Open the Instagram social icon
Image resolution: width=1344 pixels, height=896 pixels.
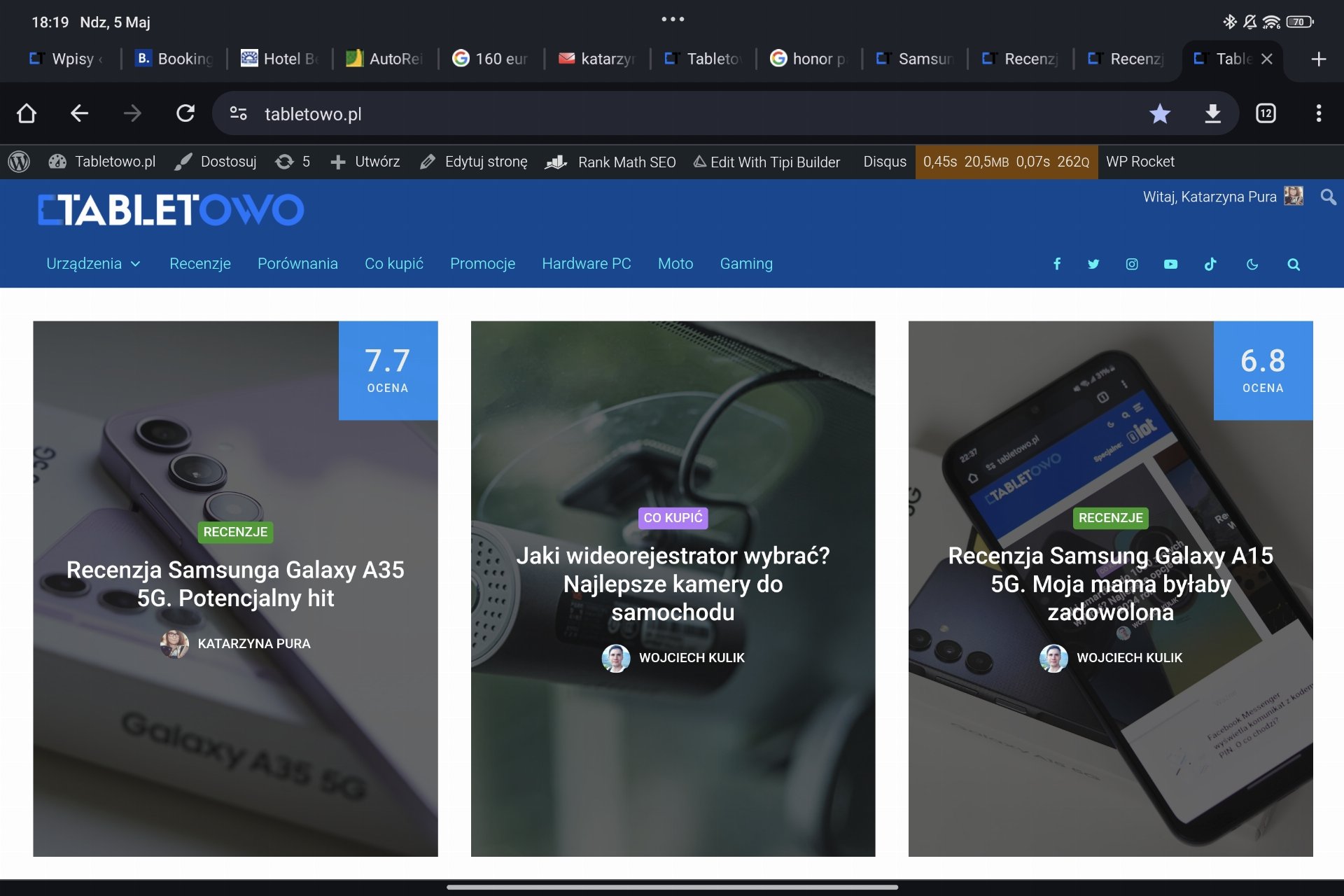(1132, 264)
